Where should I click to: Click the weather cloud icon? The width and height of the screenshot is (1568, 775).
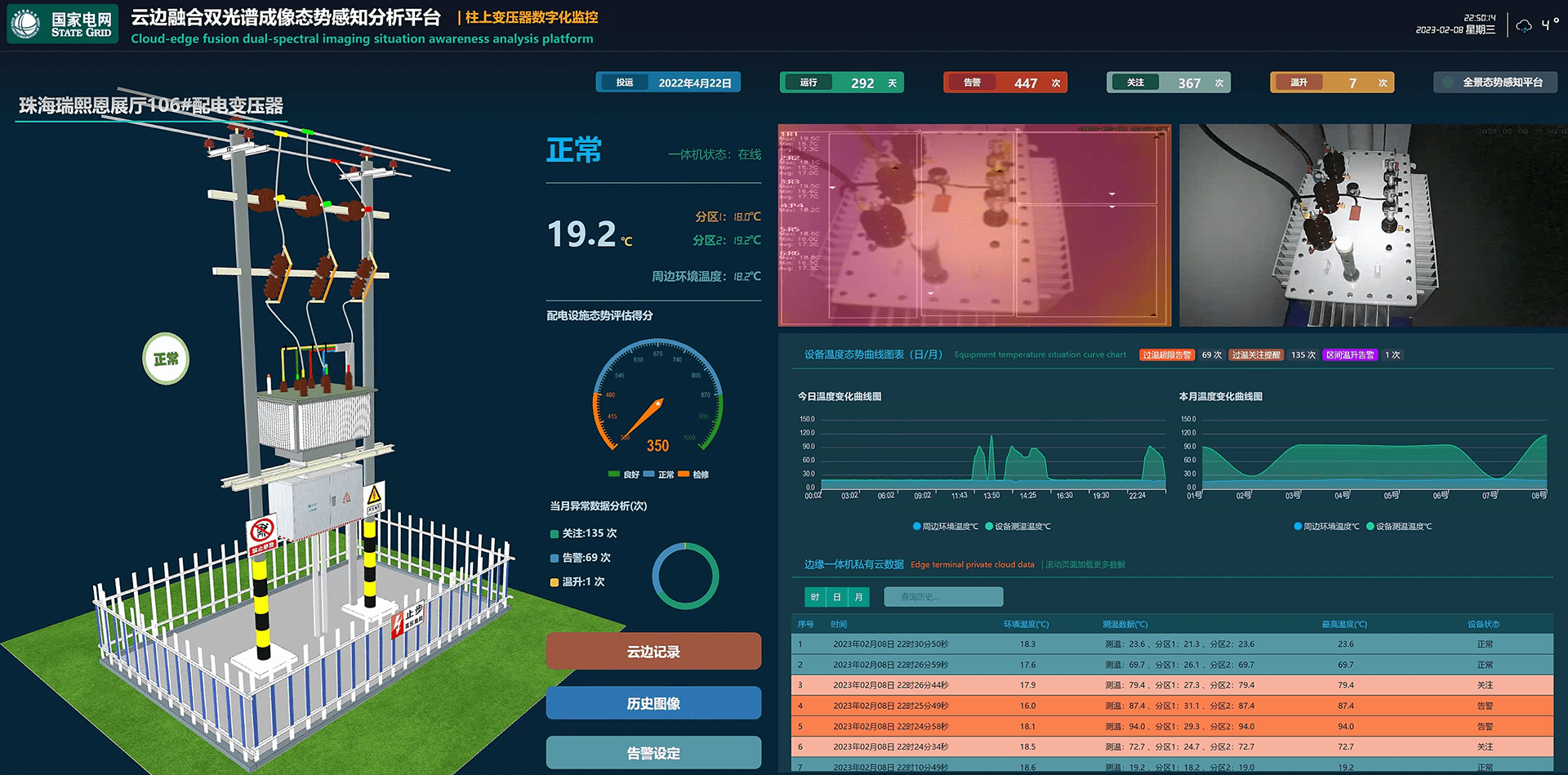click(1524, 26)
